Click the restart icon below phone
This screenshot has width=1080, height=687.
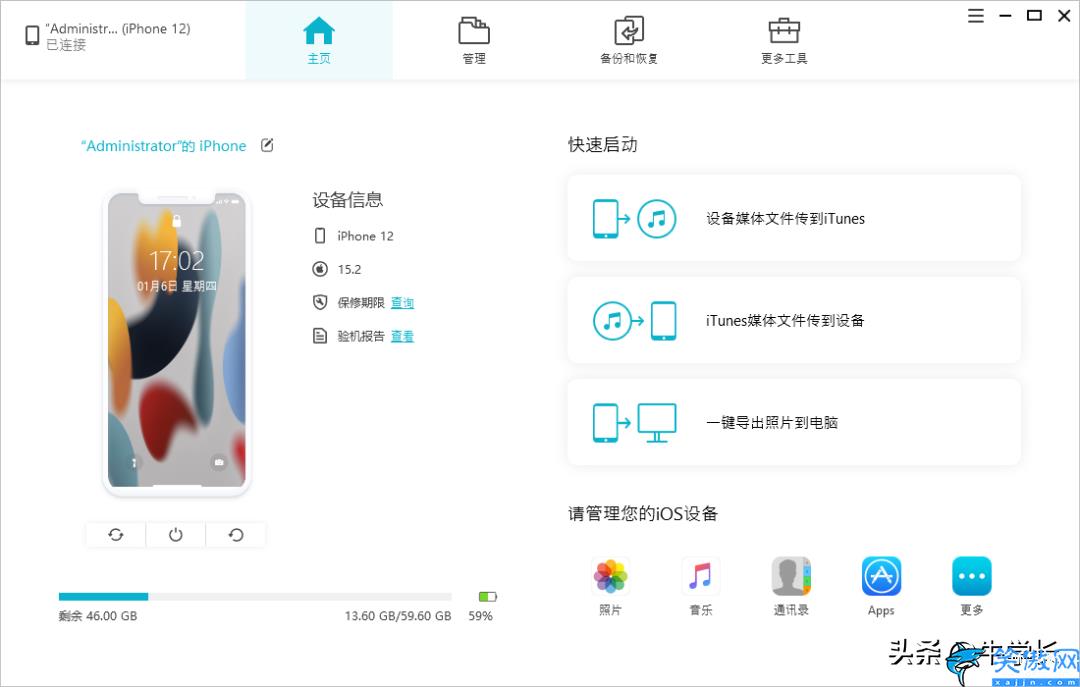[236, 535]
